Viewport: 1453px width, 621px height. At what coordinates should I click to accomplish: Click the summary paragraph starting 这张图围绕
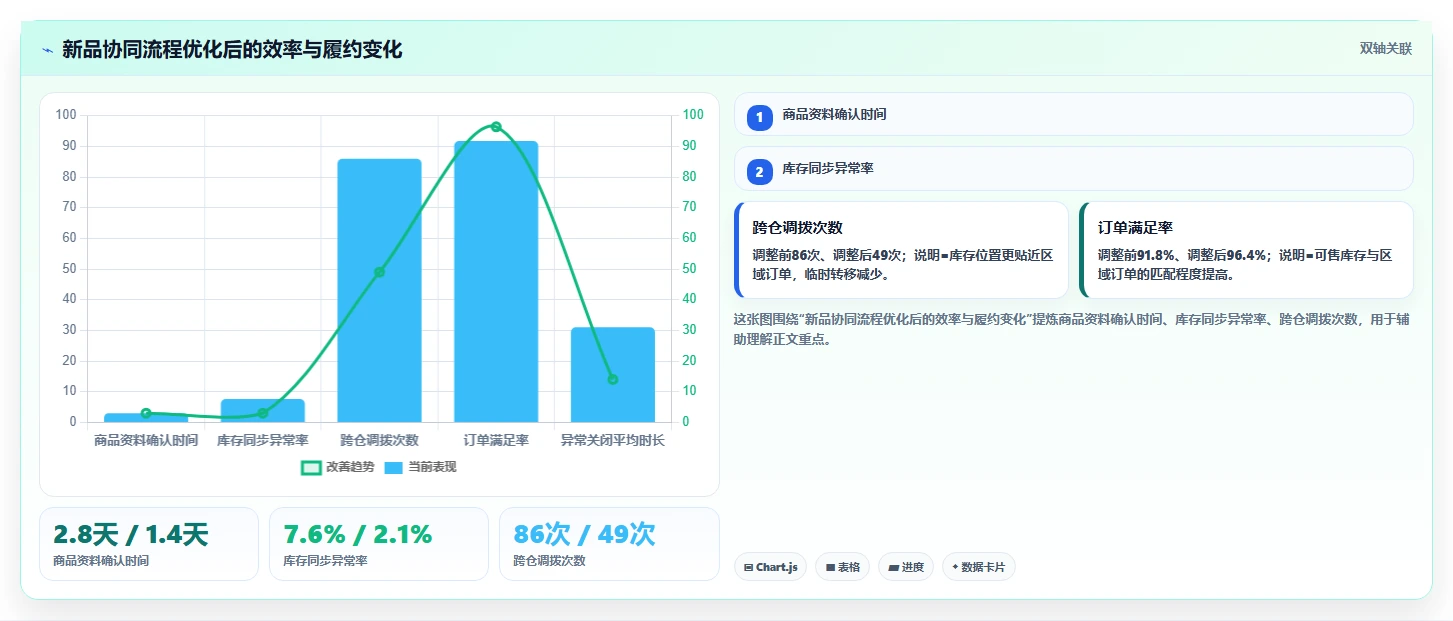click(1072, 329)
